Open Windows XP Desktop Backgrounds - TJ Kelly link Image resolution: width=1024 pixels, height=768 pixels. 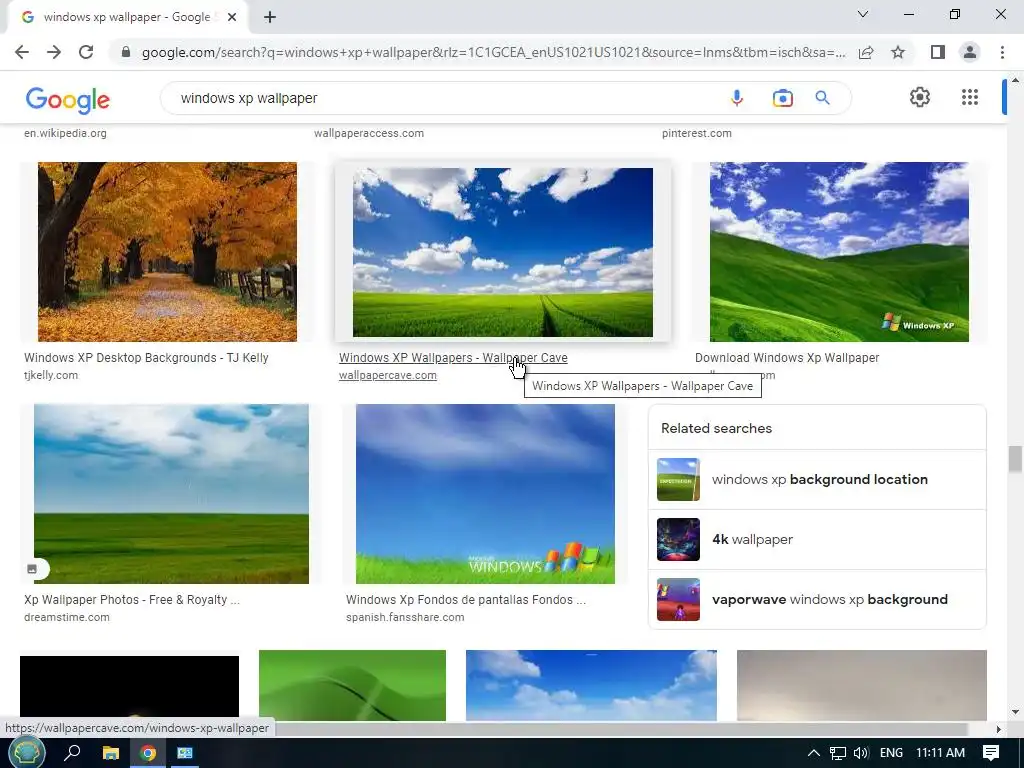[x=146, y=358]
